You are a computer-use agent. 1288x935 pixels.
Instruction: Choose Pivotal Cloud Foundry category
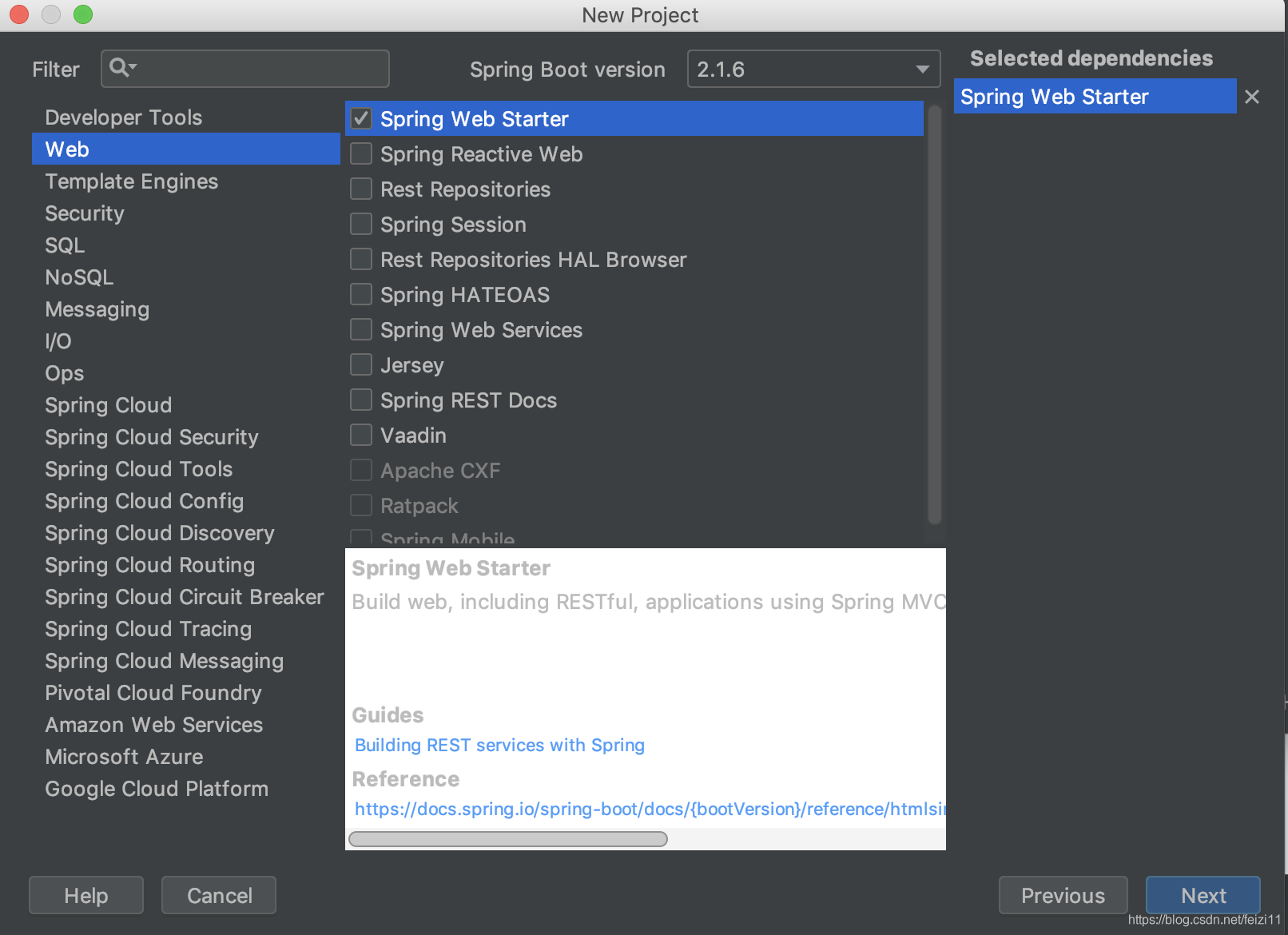pos(185,693)
